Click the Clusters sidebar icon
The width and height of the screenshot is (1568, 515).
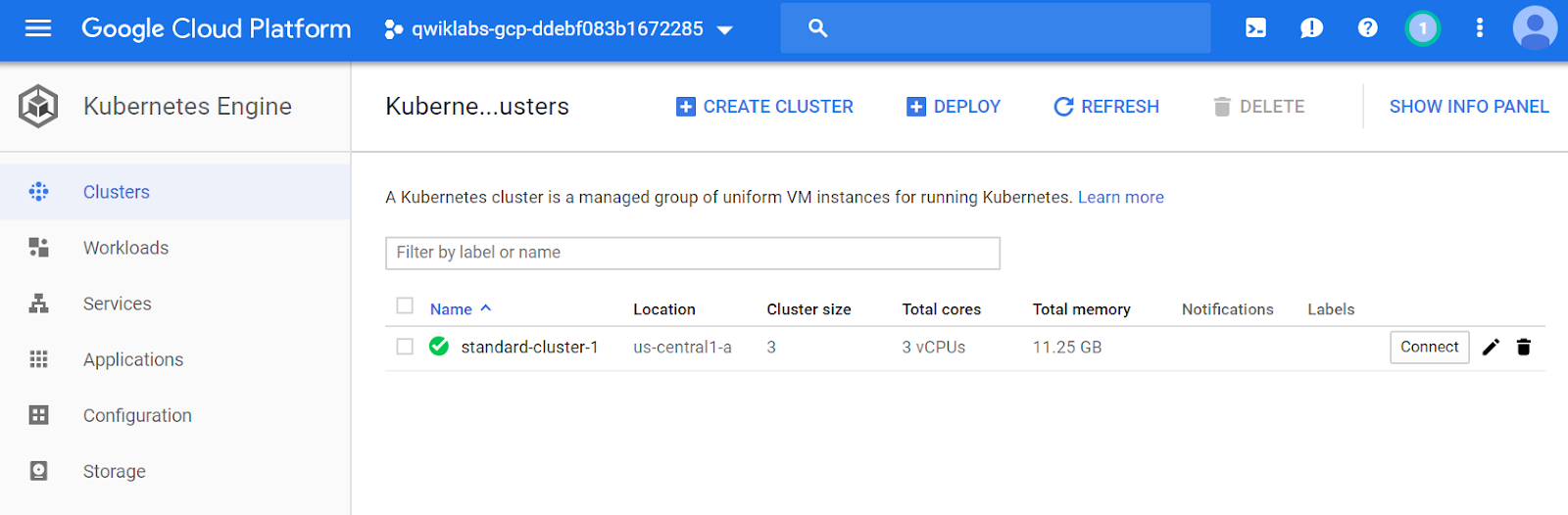pos(38,192)
